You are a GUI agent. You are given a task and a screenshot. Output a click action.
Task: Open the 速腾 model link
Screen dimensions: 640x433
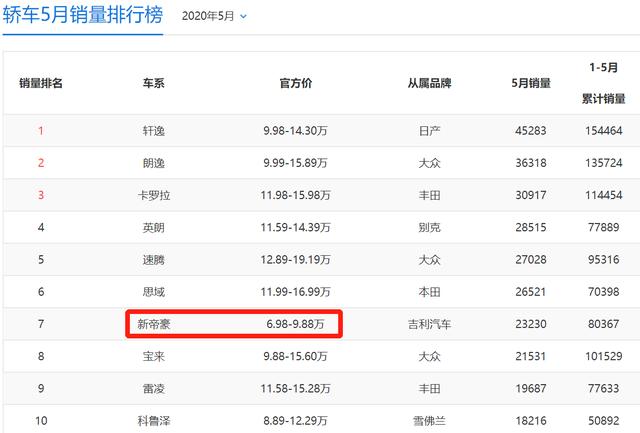pyautogui.click(x=153, y=259)
